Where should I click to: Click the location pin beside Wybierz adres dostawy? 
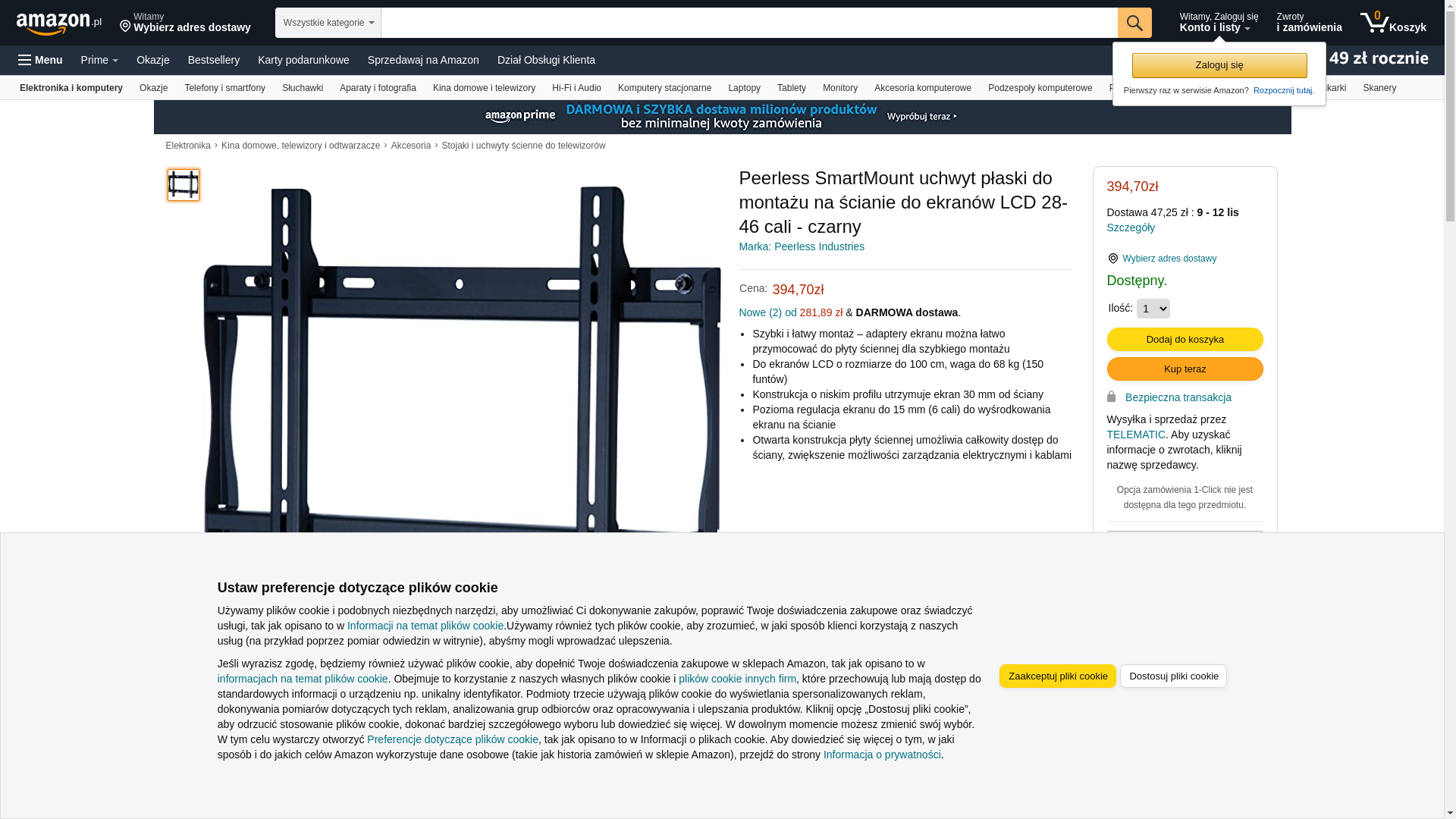click(x=1113, y=259)
